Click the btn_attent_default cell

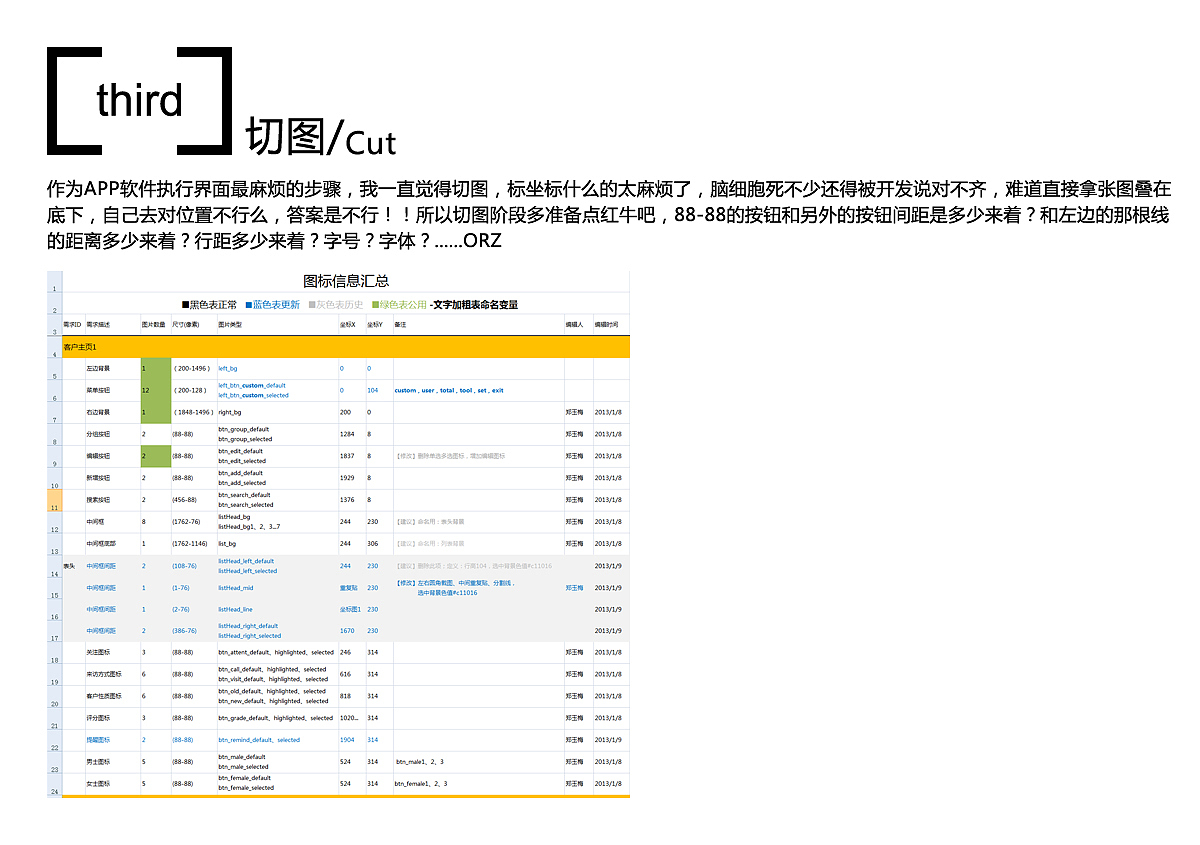tap(276, 652)
